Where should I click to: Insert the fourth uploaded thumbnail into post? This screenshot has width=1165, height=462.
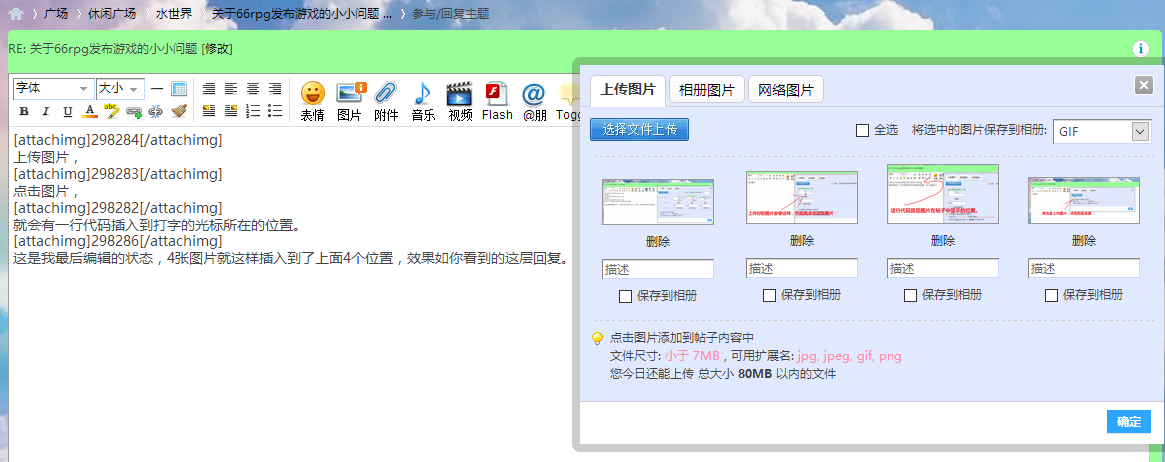[x=1084, y=200]
